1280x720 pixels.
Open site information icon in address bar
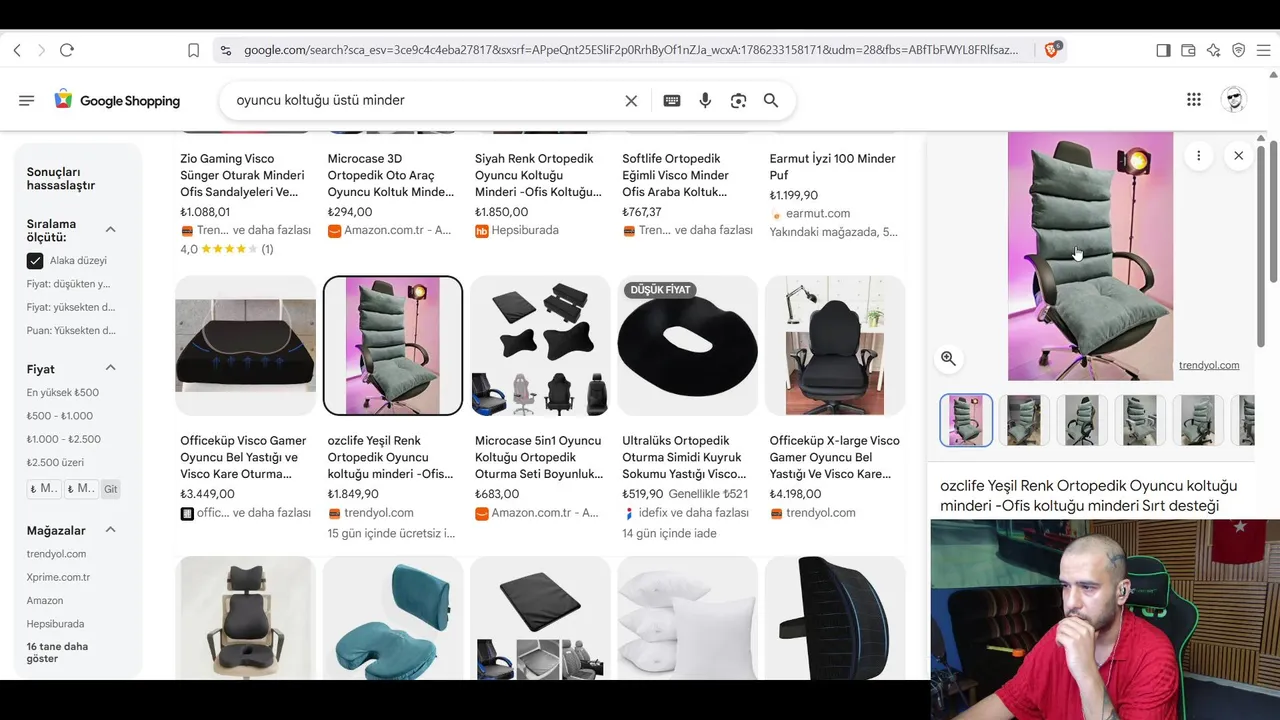[225, 50]
